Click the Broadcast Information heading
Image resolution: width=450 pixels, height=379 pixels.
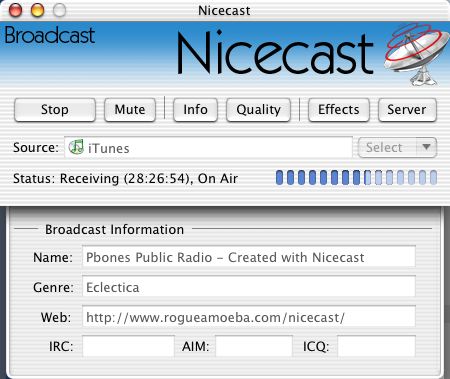(114, 230)
